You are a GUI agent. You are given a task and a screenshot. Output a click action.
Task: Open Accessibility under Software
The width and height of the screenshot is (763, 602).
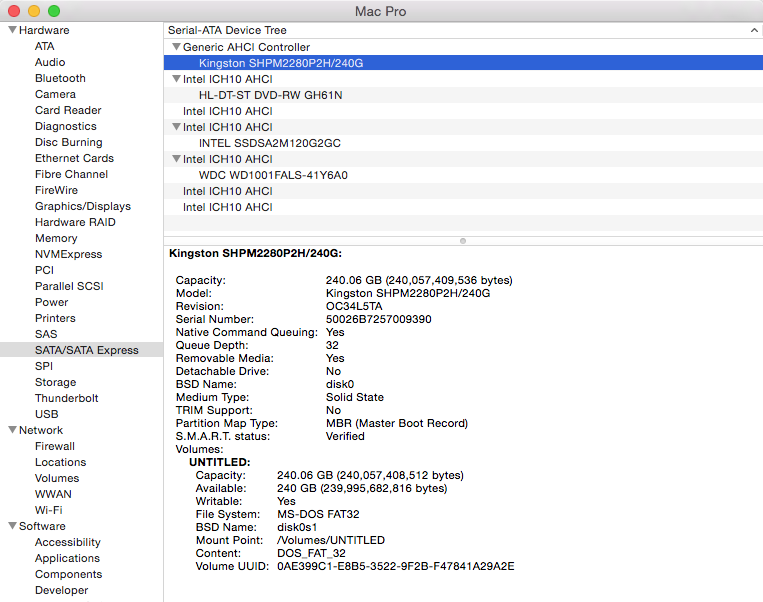tap(68, 542)
